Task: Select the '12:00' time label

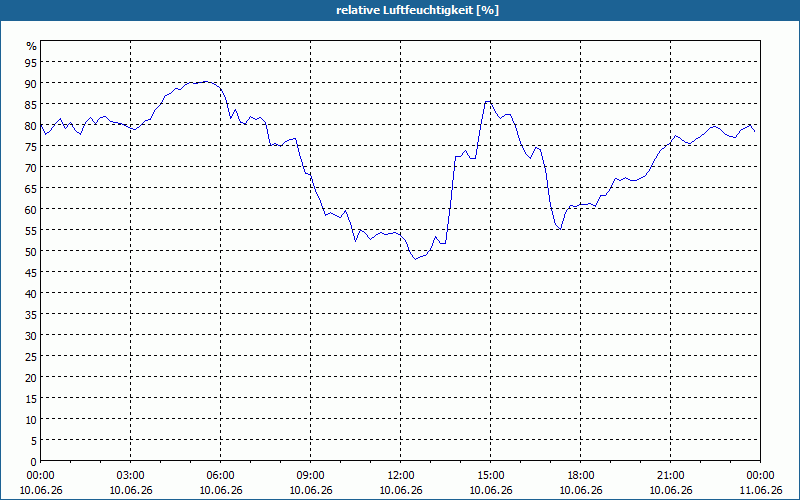Action: click(x=401, y=476)
